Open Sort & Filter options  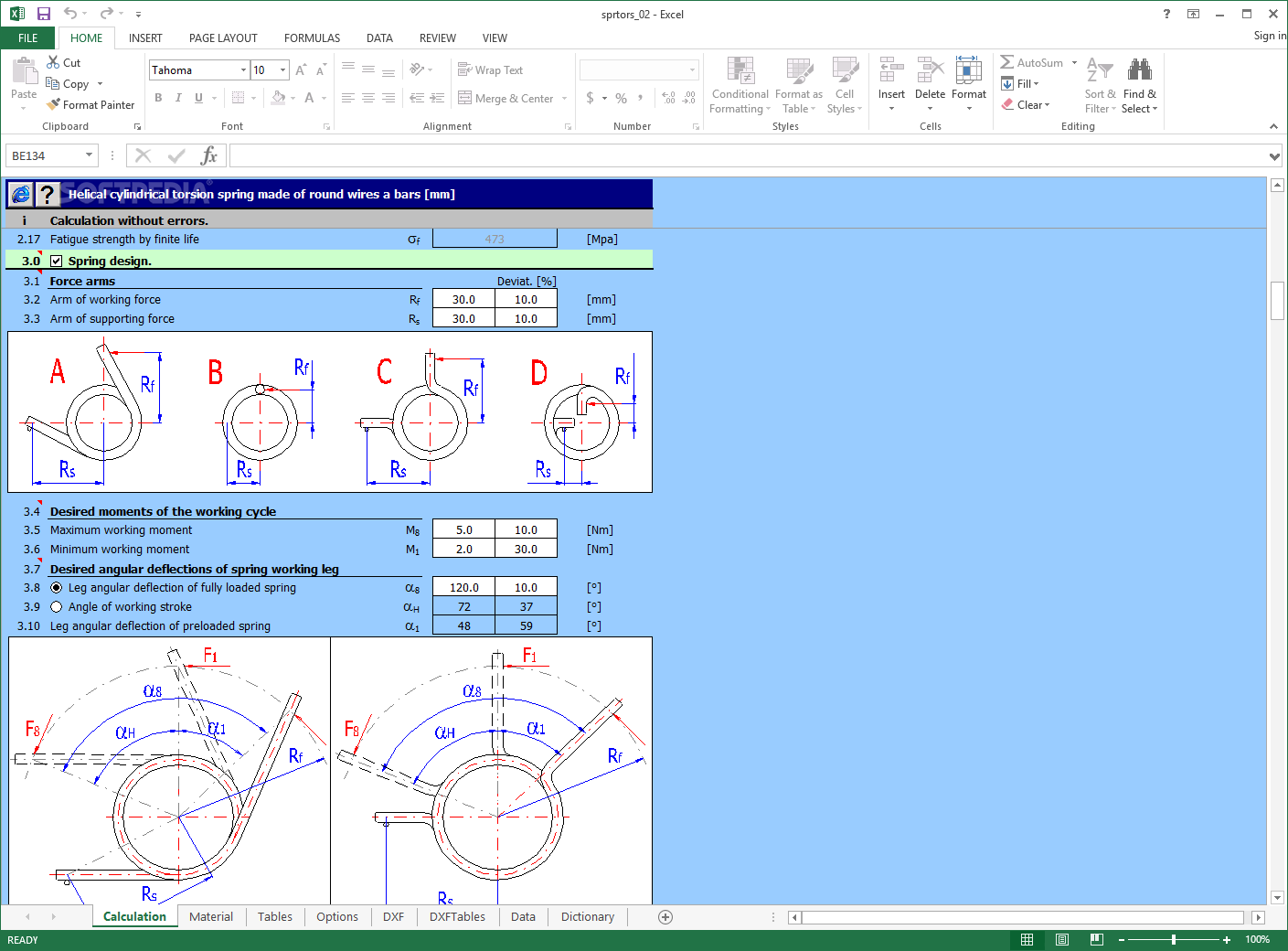[x=1100, y=85]
